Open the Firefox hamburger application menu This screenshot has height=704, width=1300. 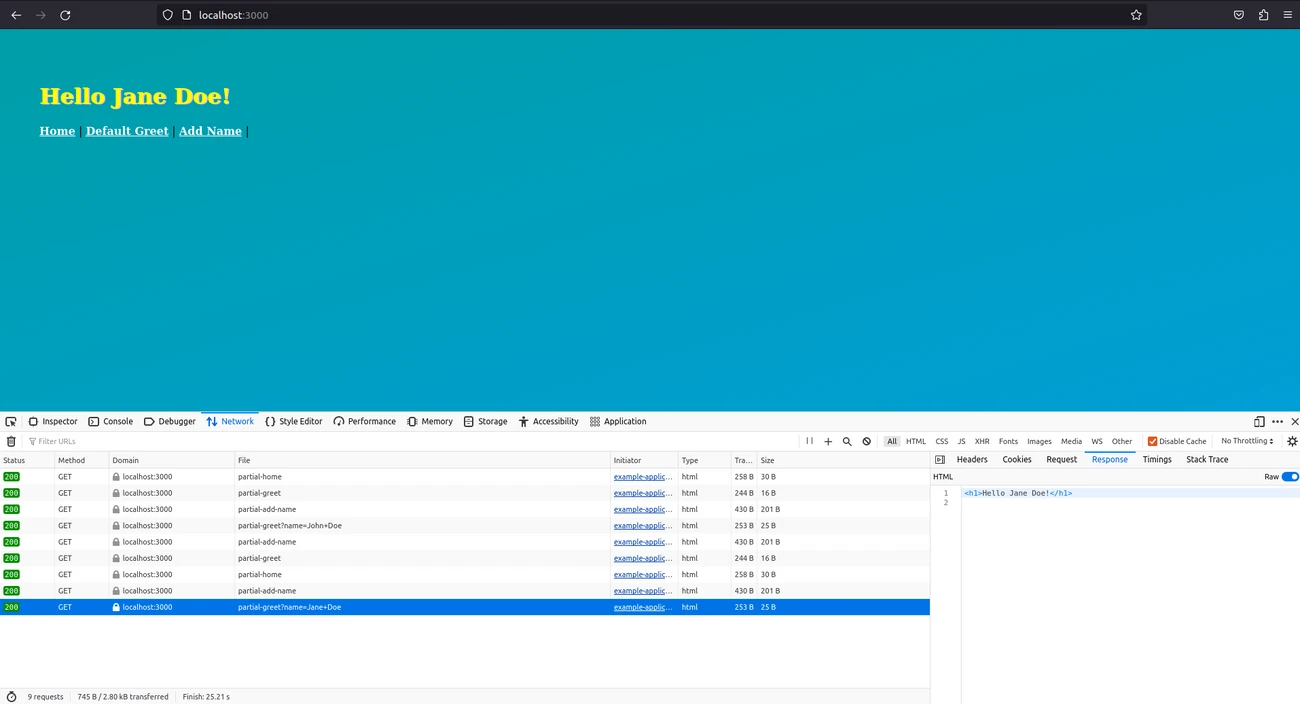(1288, 15)
